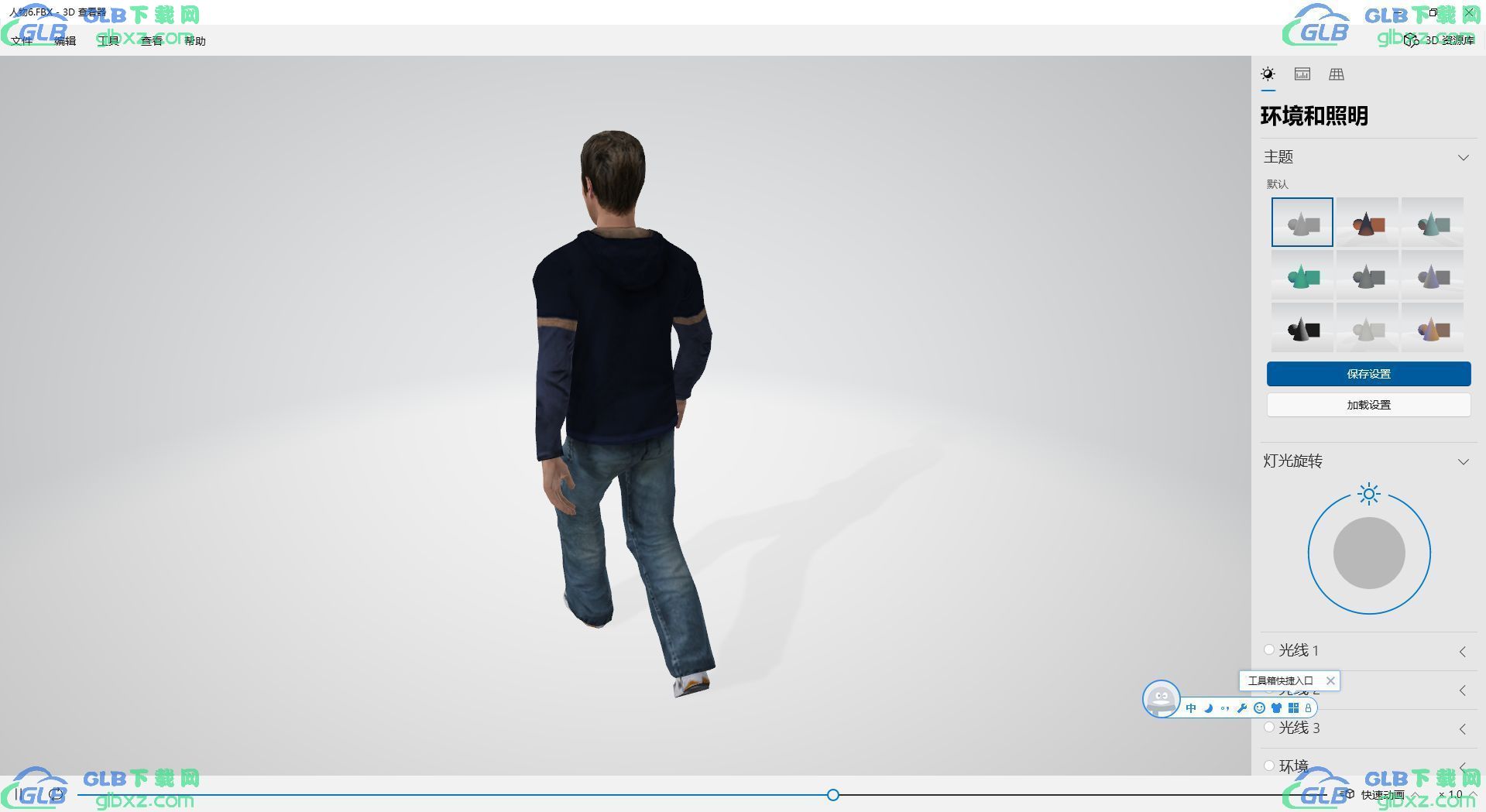Click the punctuation mode icon on IME bar
Image resolution: width=1486 pixels, height=812 pixels.
tap(1225, 708)
